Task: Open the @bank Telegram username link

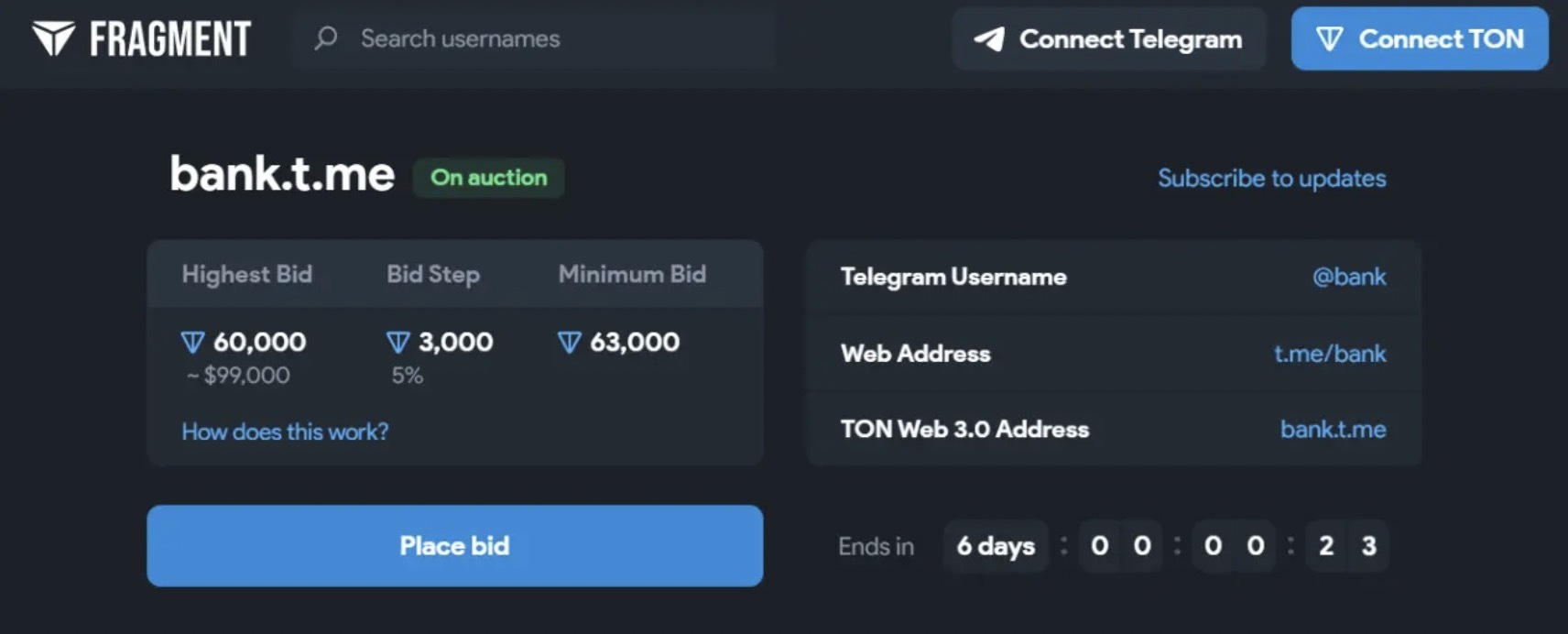Action: point(1348,277)
